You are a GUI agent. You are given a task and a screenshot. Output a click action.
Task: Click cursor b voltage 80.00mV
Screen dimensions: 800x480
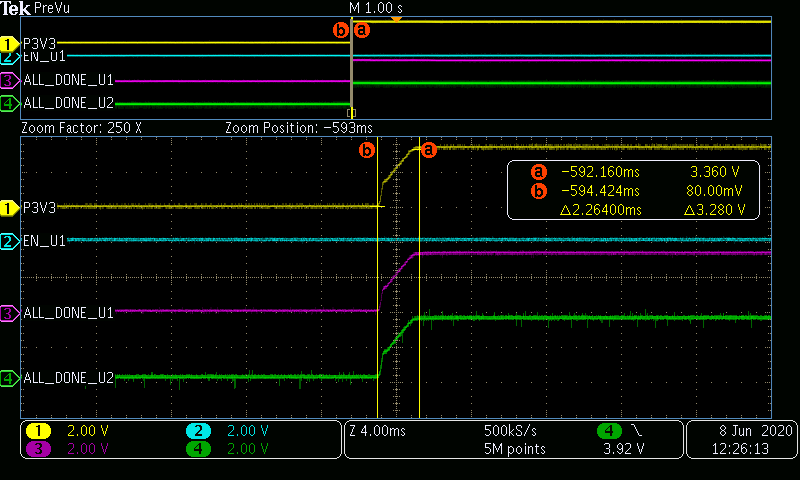713,191
